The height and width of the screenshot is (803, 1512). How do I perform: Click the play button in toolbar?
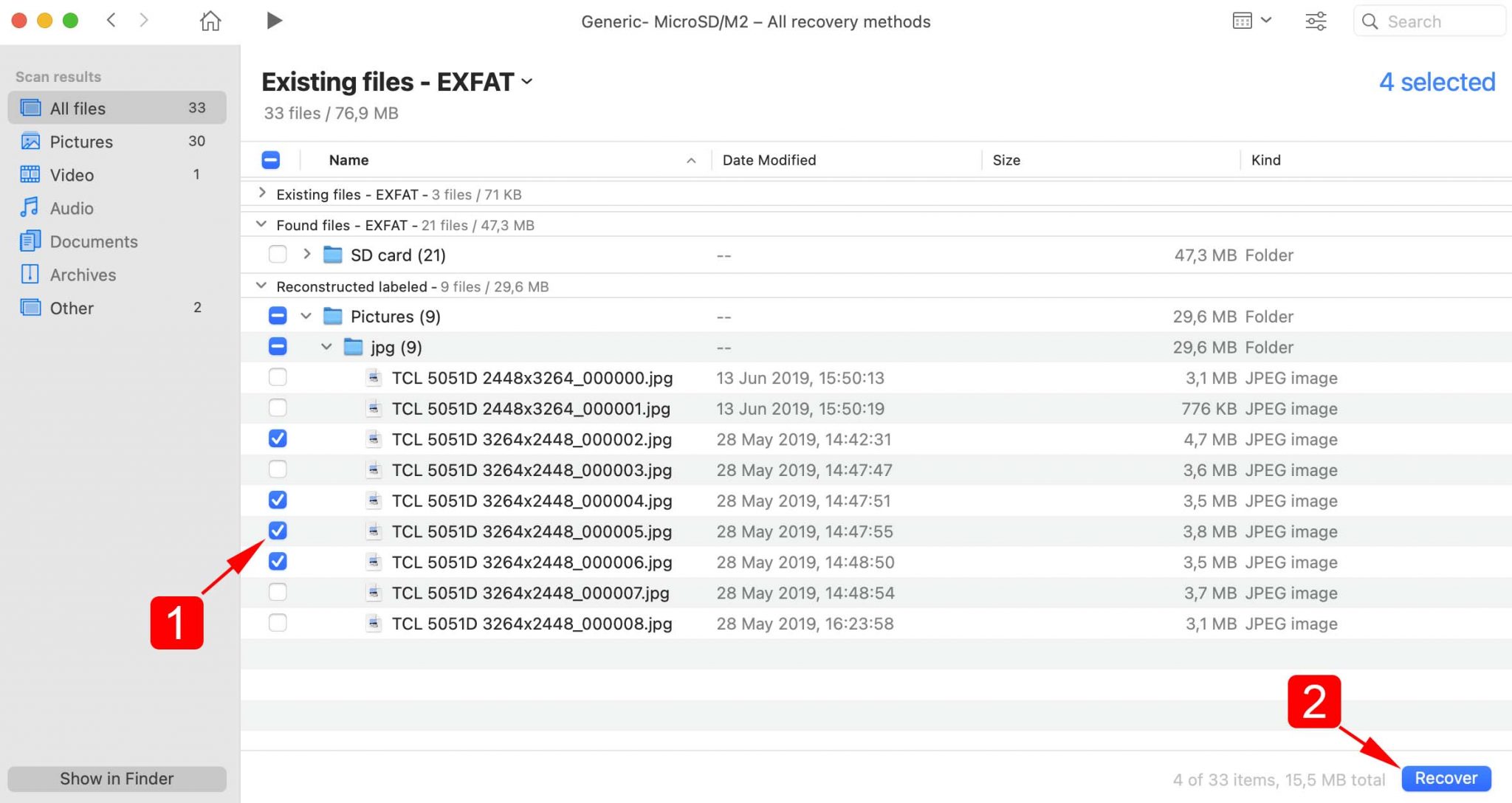(273, 20)
